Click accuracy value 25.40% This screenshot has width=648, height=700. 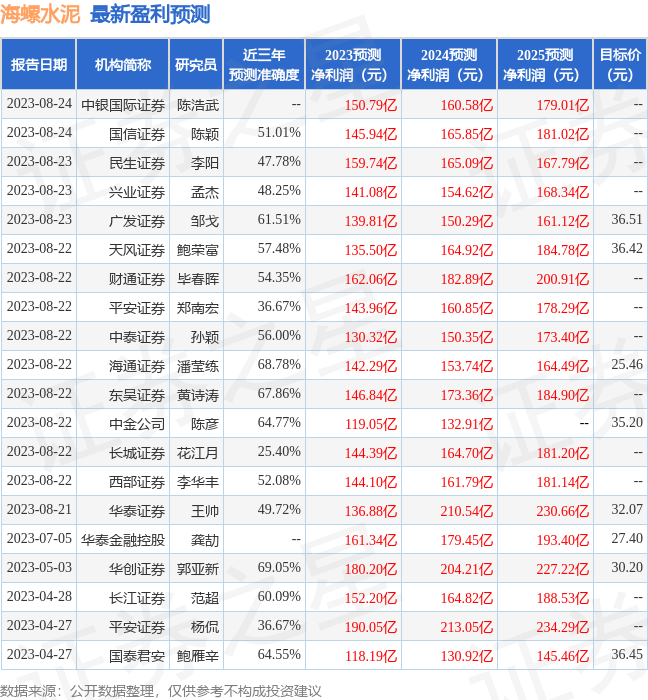(279, 452)
